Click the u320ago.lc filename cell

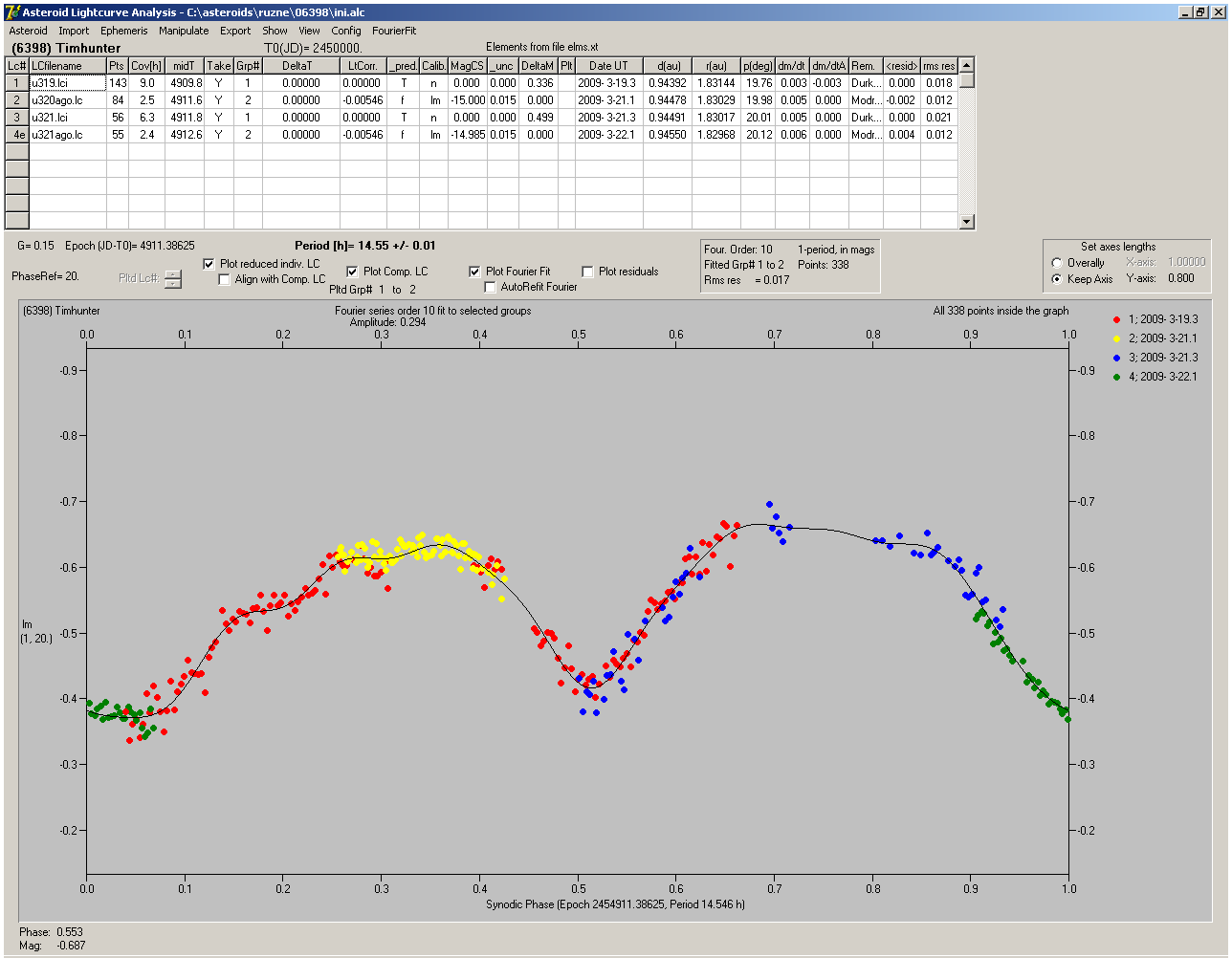click(x=68, y=100)
